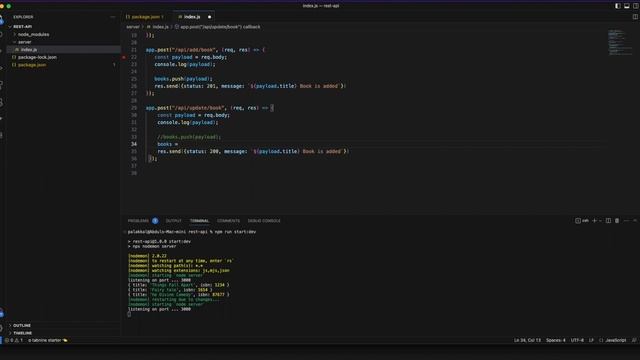
Task: Open the COMMENTS panel tab
Action: (228, 221)
